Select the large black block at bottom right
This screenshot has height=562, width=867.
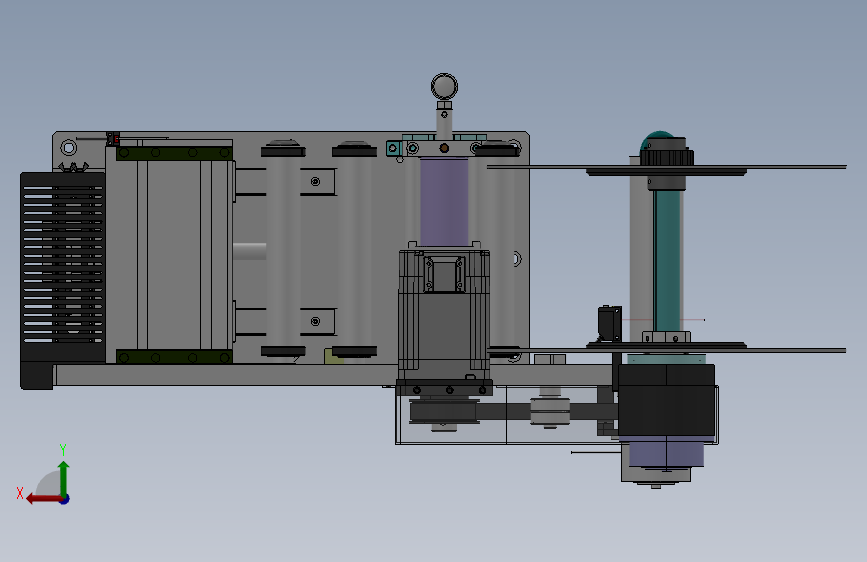pyautogui.click(x=666, y=400)
